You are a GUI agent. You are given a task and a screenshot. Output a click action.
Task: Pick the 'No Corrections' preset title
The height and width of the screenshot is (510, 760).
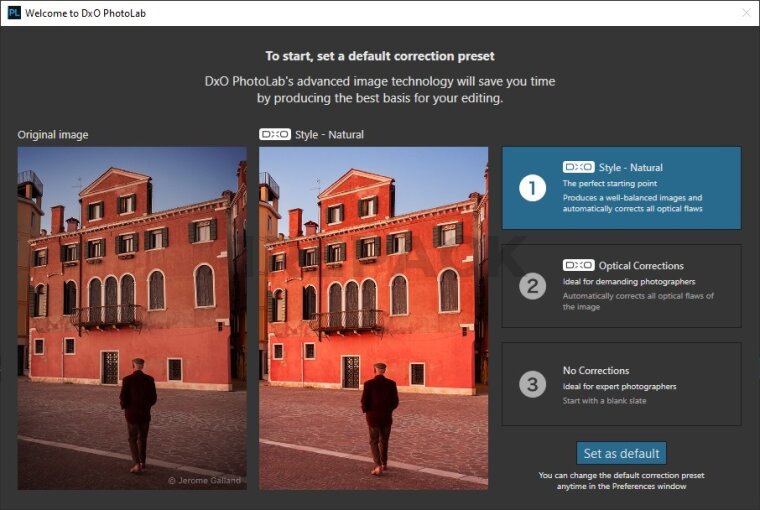(x=596, y=370)
